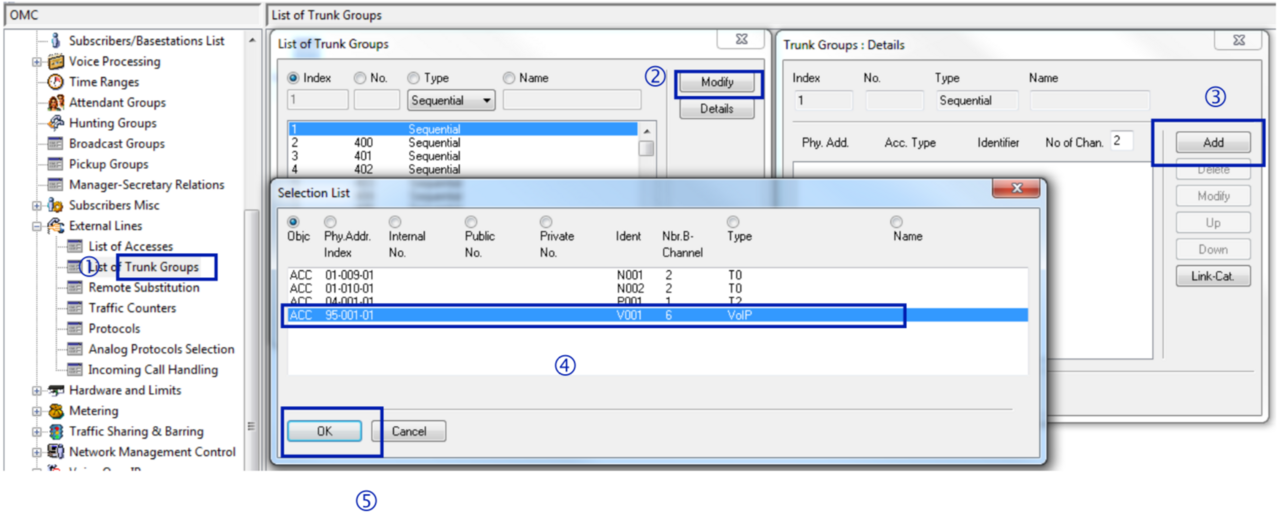The width and height of the screenshot is (1280, 524).
Task: Click the Voice Processing folder icon
Action: click(x=56, y=62)
